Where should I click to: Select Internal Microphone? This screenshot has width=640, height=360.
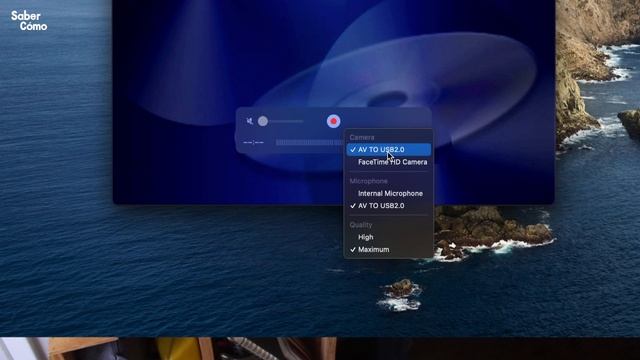click(389, 193)
